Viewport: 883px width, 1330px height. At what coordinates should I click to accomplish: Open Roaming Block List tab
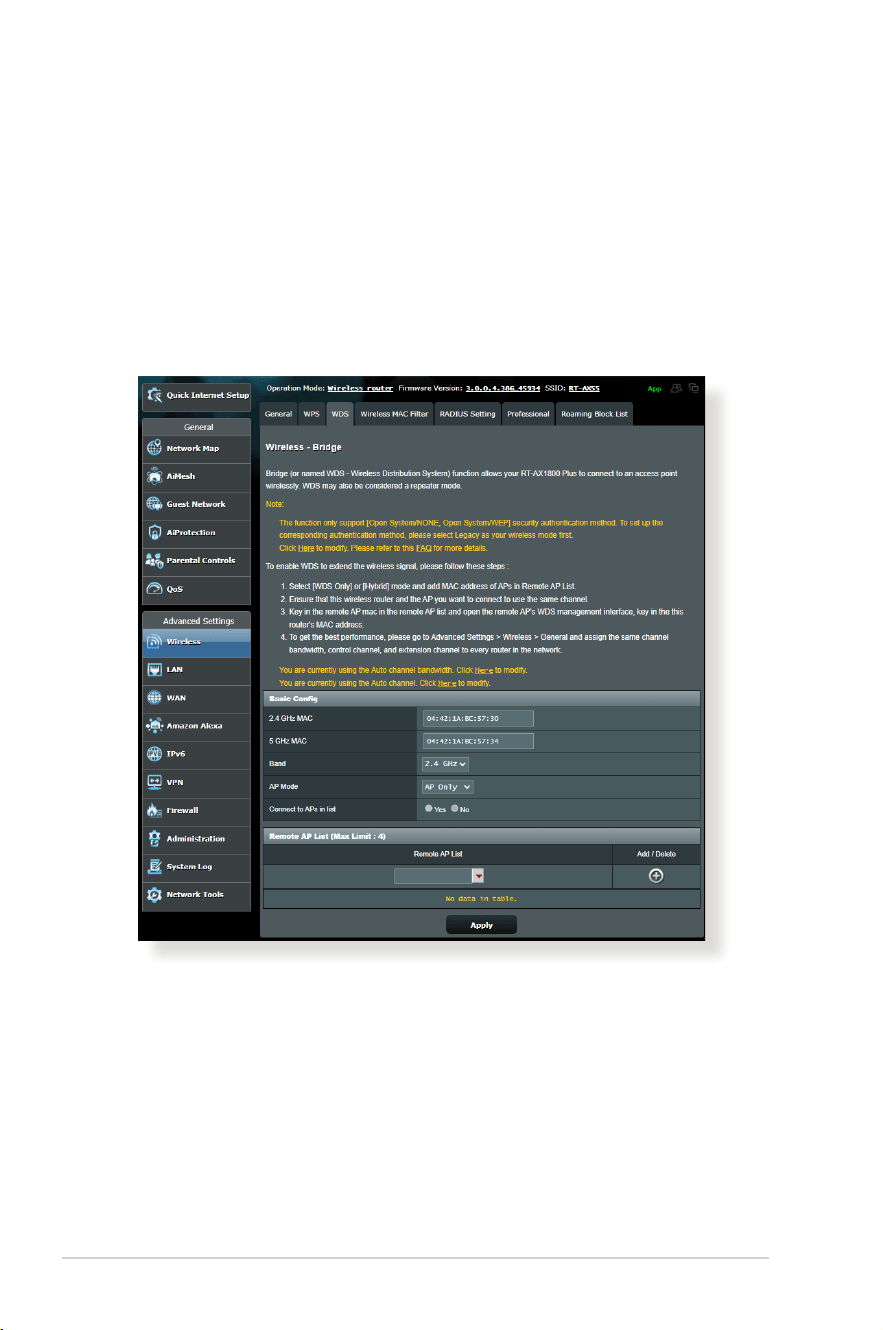(594, 414)
